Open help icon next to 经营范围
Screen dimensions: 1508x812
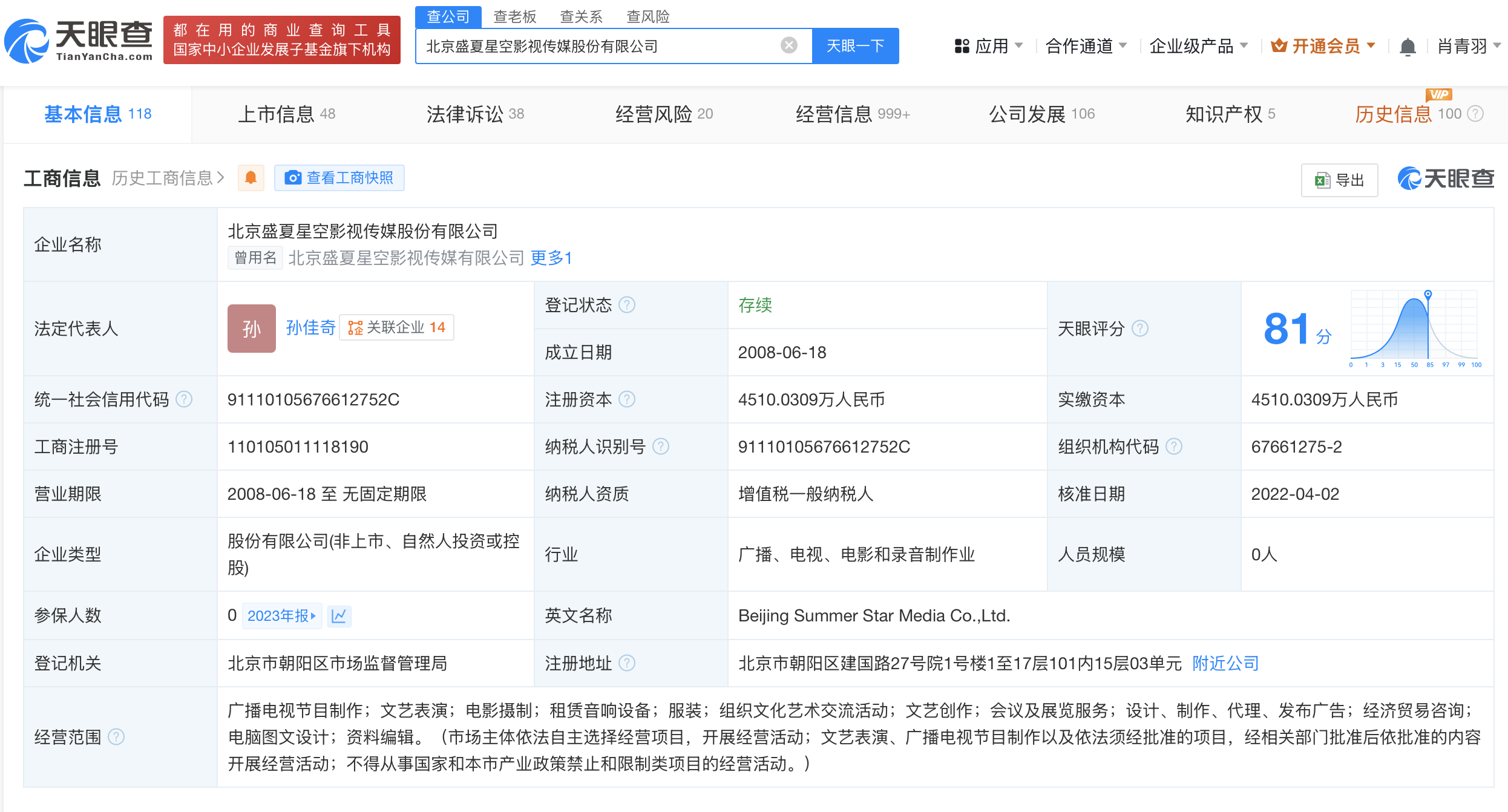(116, 737)
